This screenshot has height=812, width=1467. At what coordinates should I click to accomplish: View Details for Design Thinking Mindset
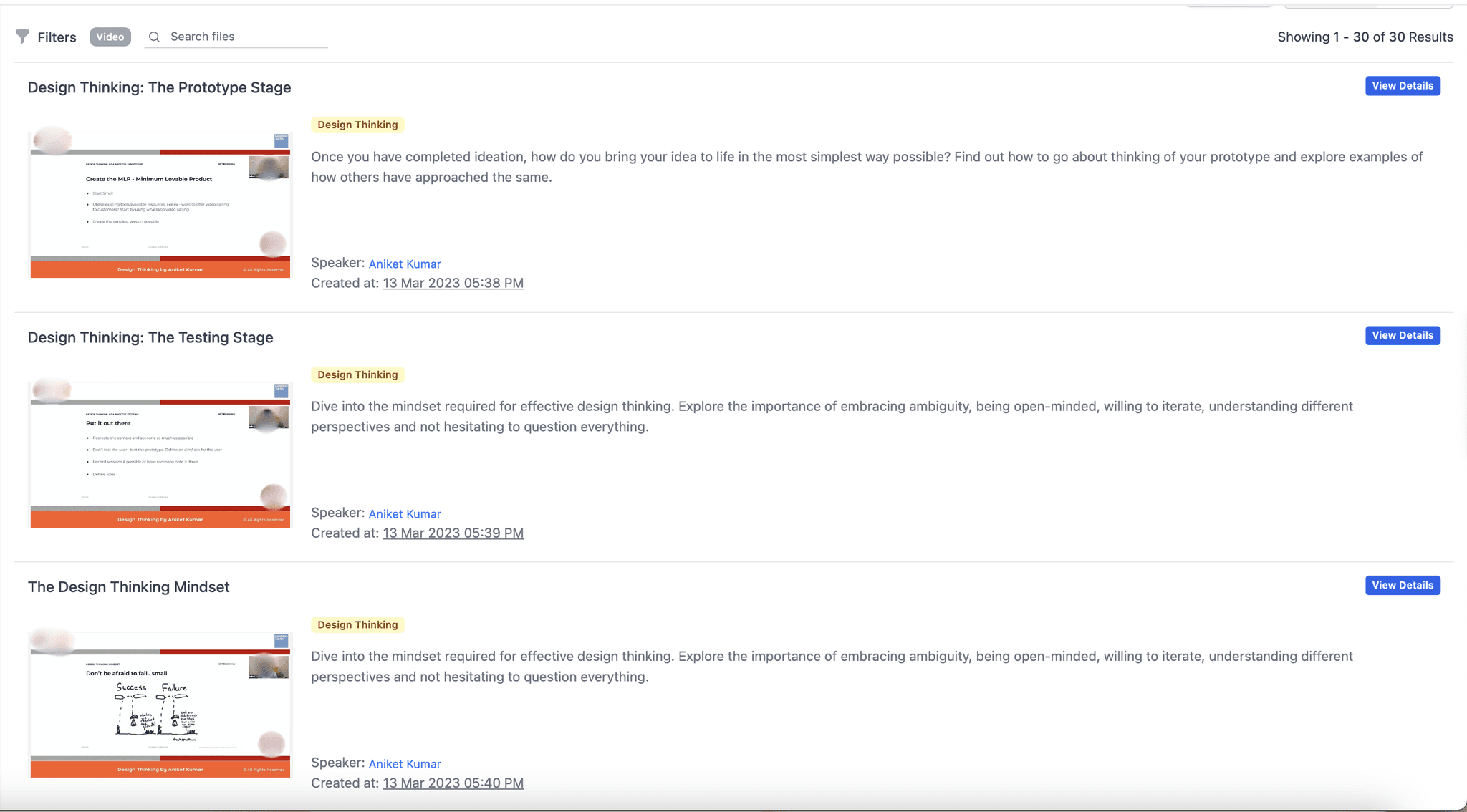coord(1402,586)
